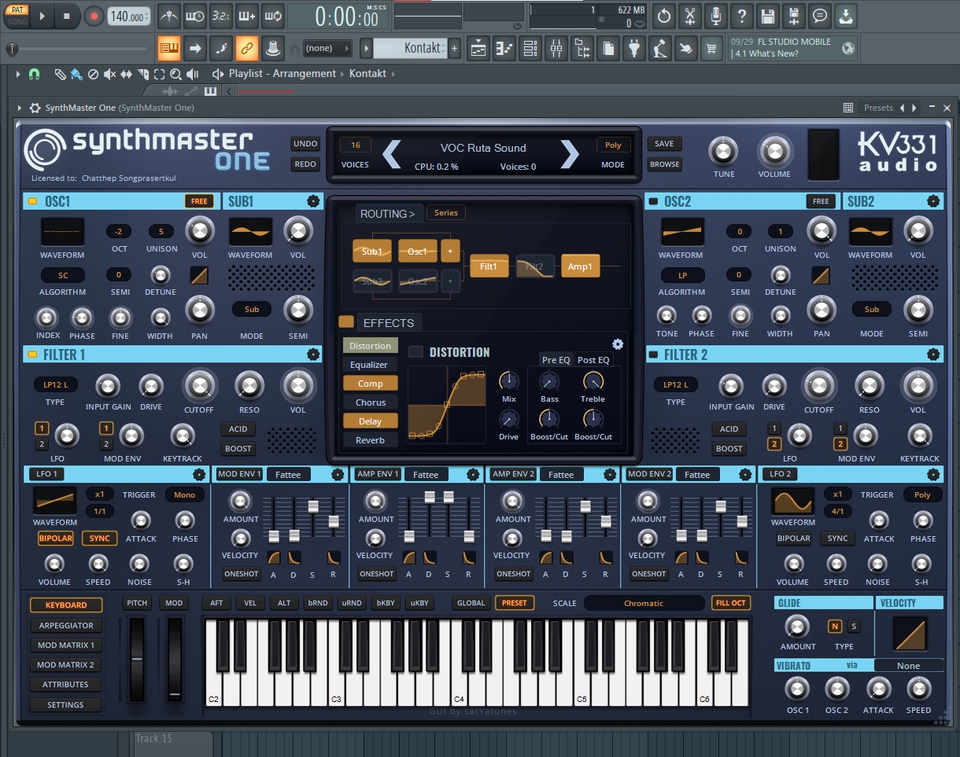This screenshot has width=960, height=757.
Task: Go to next preset with right arrow
Action: click(x=569, y=154)
